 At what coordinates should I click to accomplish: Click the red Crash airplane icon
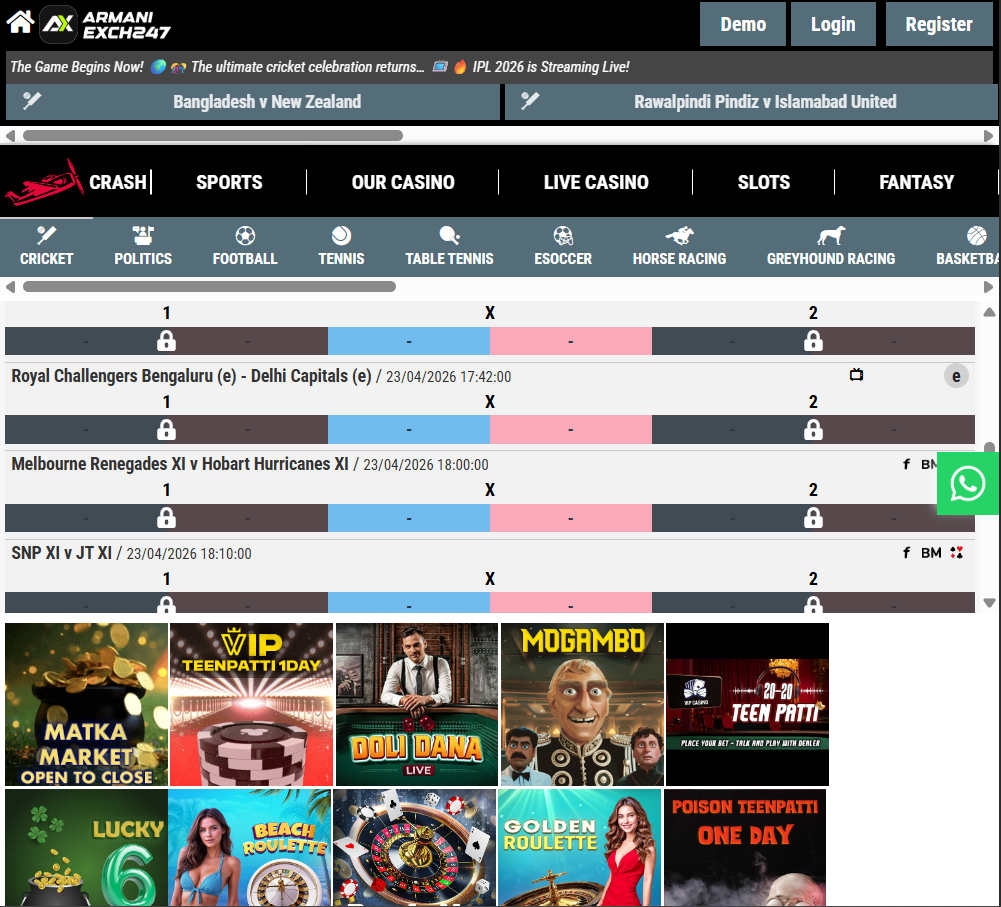tap(44, 183)
